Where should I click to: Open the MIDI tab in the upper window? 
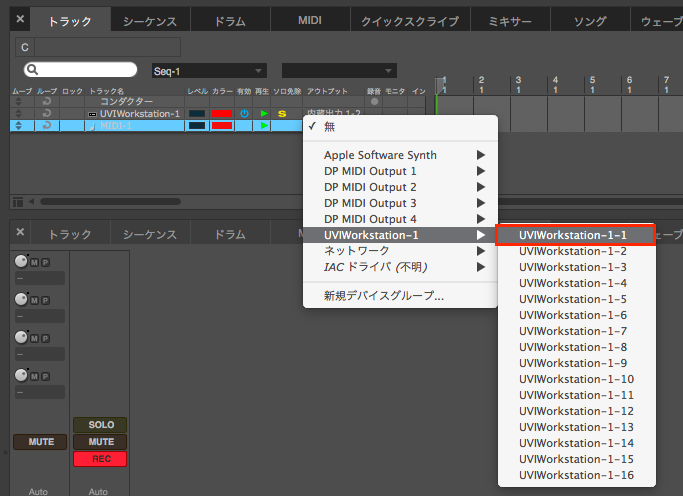[310, 20]
